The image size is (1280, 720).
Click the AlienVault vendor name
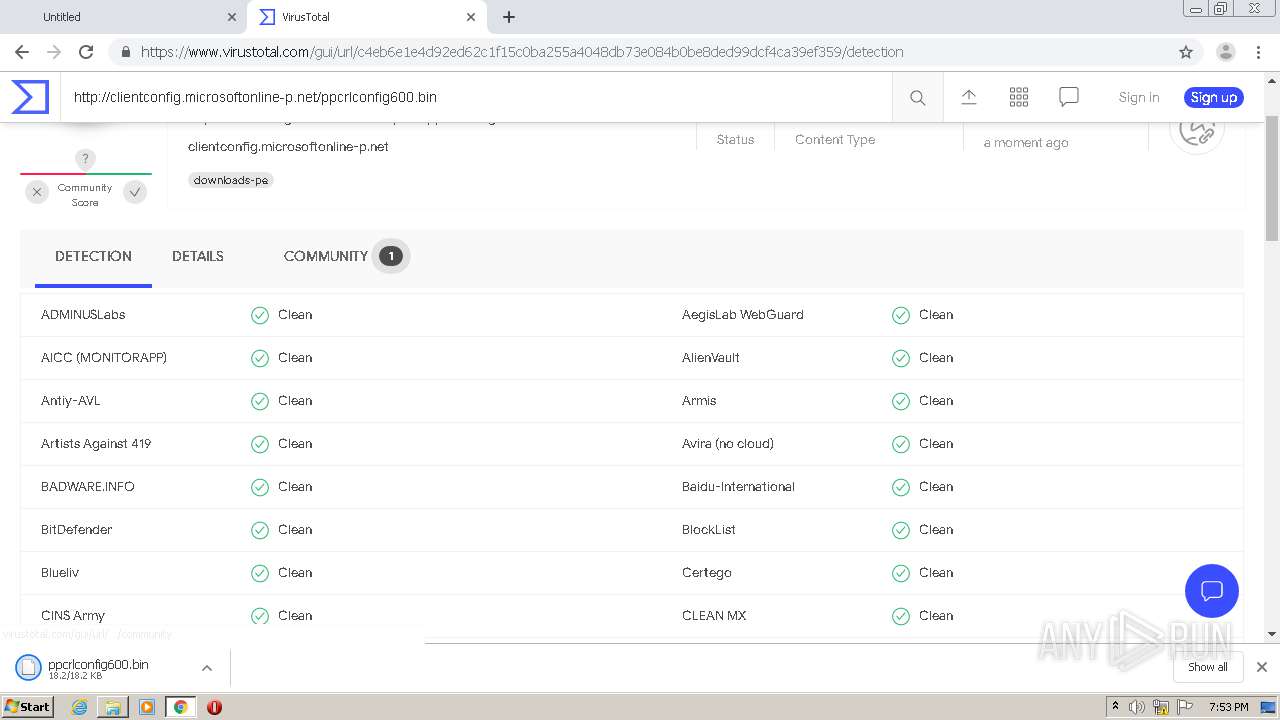click(x=711, y=357)
